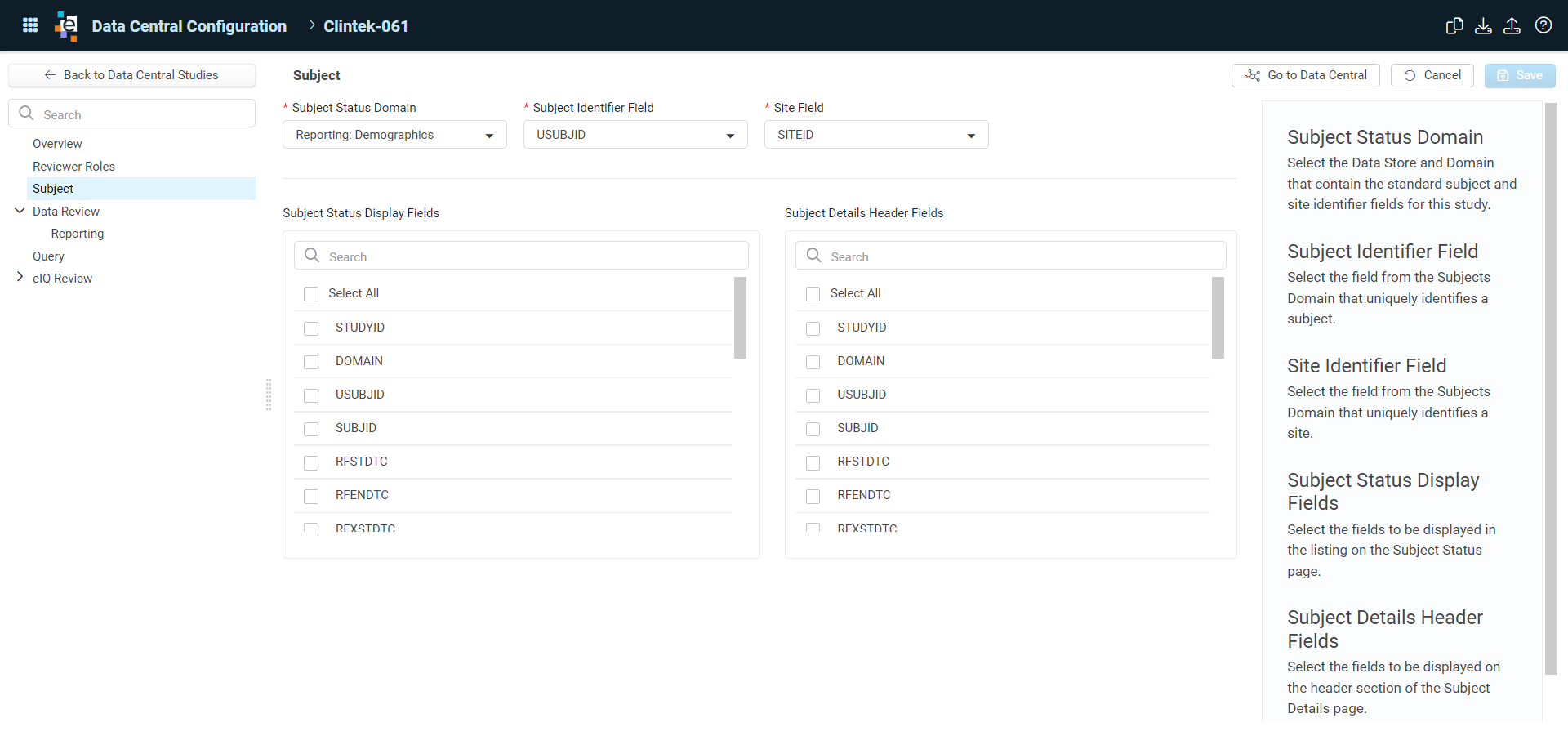The width and height of the screenshot is (1568, 736).
Task: Select Reviewer Roles in the sidebar
Action: pos(73,166)
